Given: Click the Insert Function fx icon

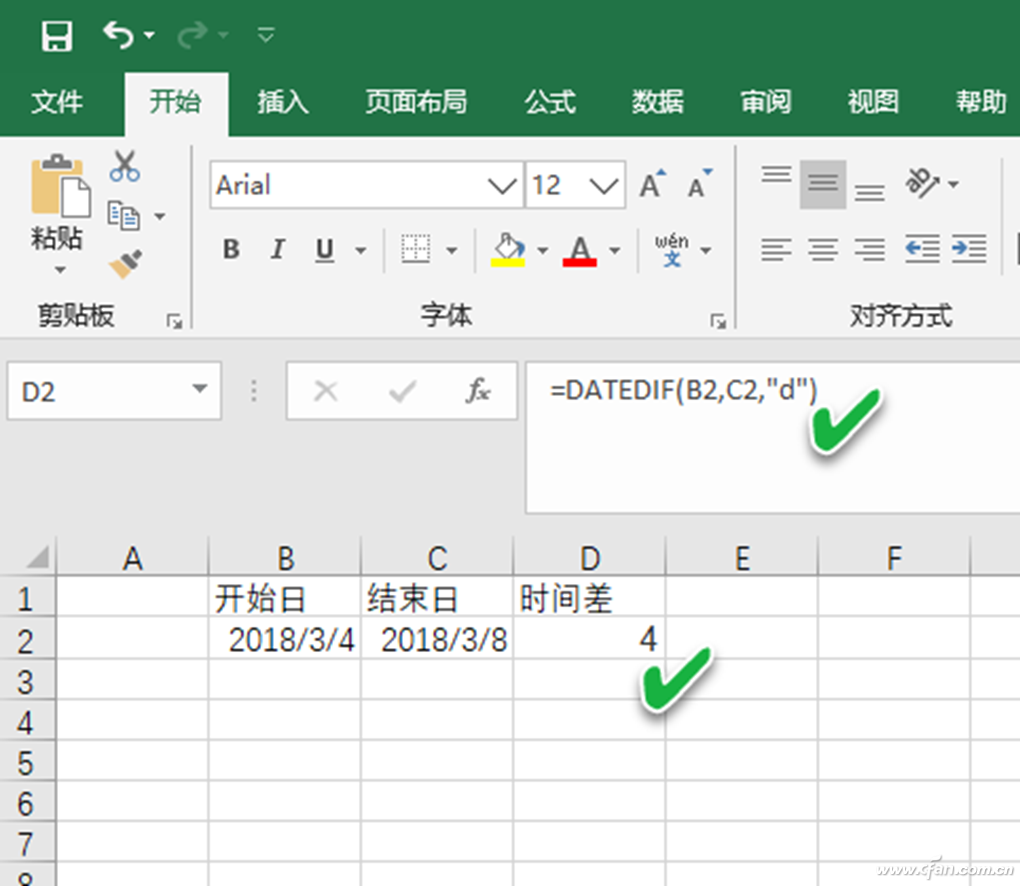Looking at the screenshot, I should (478, 391).
